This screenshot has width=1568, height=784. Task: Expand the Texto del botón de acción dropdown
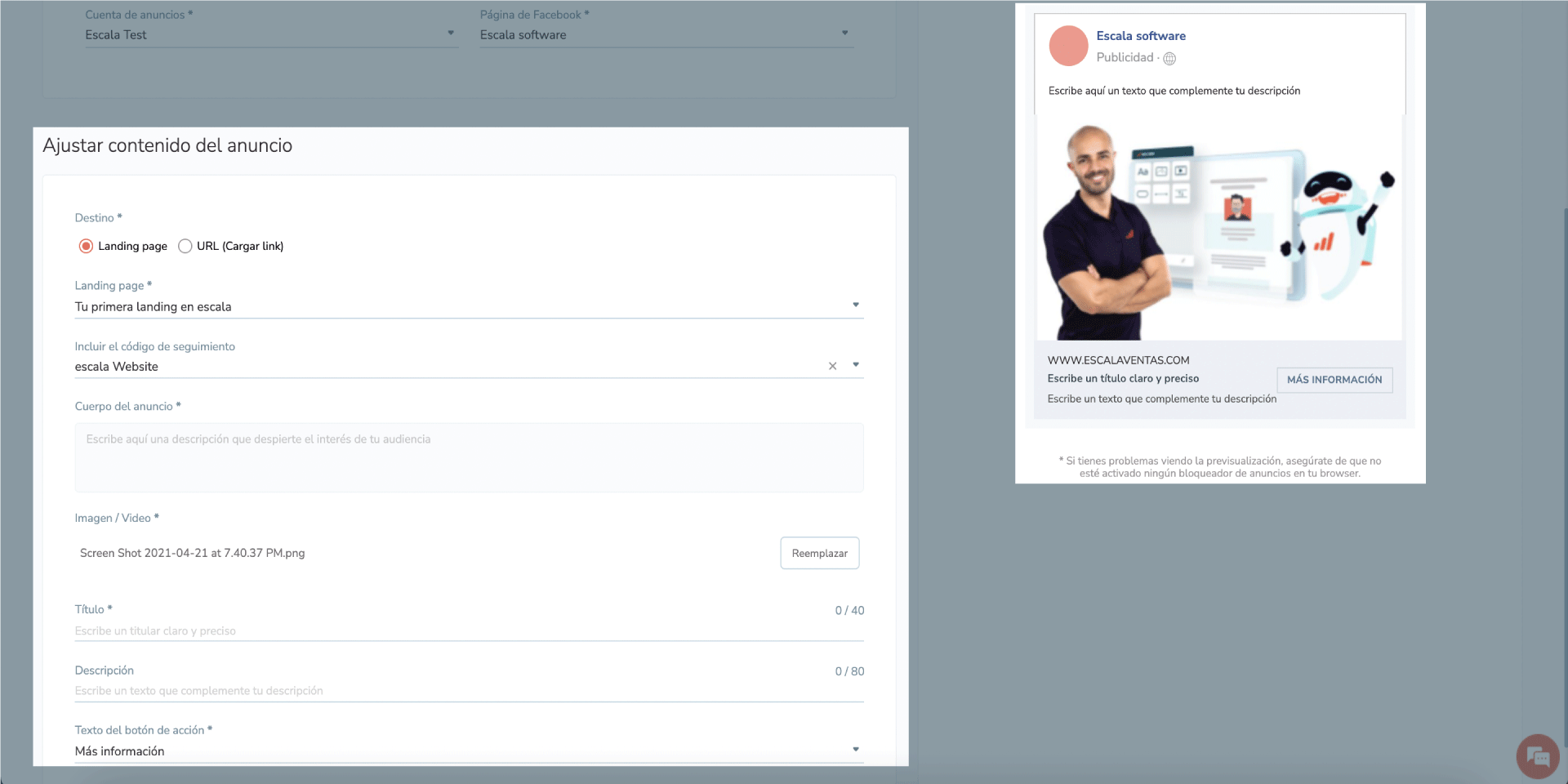tap(855, 750)
